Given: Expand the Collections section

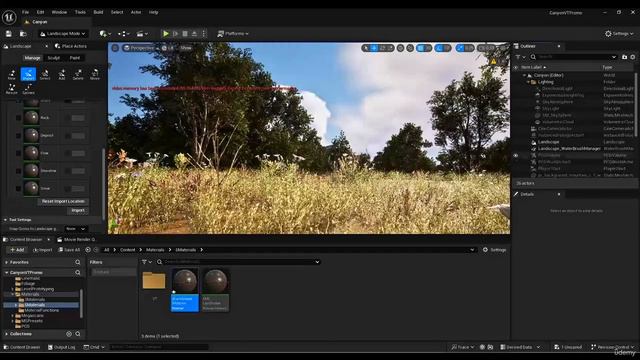Looking at the screenshot, I should 7,334.
